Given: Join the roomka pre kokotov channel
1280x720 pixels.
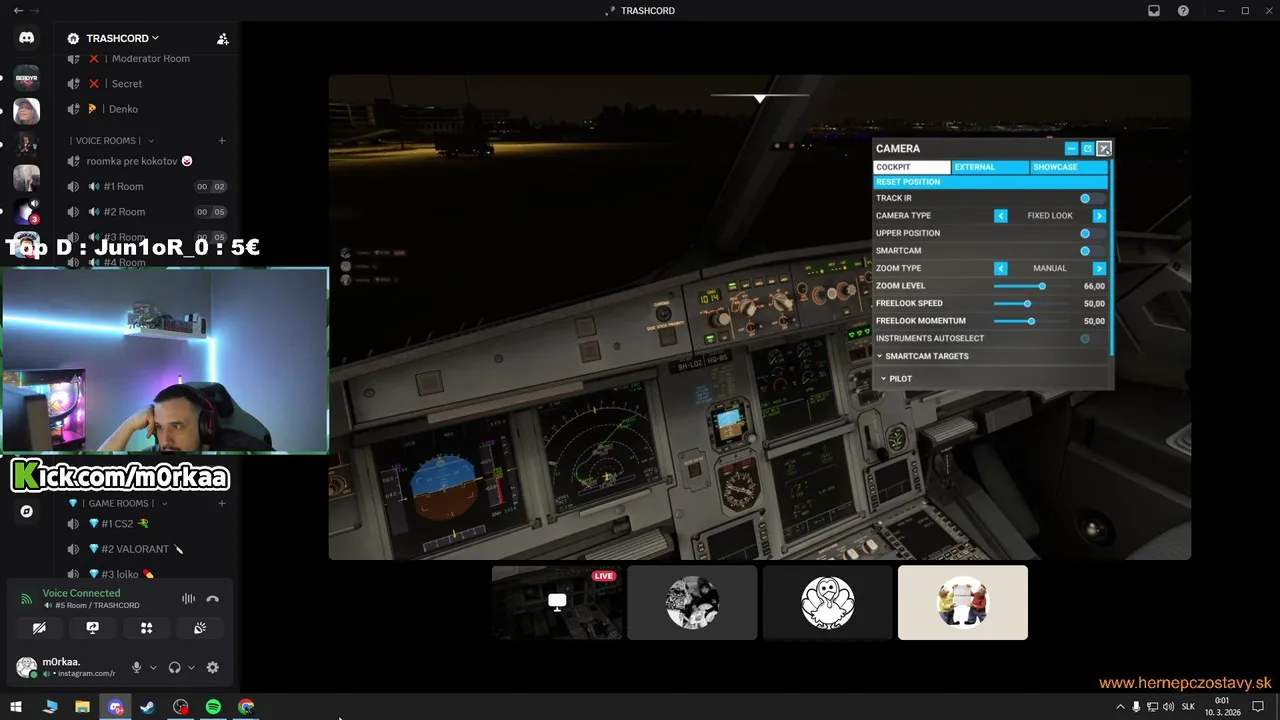Looking at the screenshot, I should (147, 161).
